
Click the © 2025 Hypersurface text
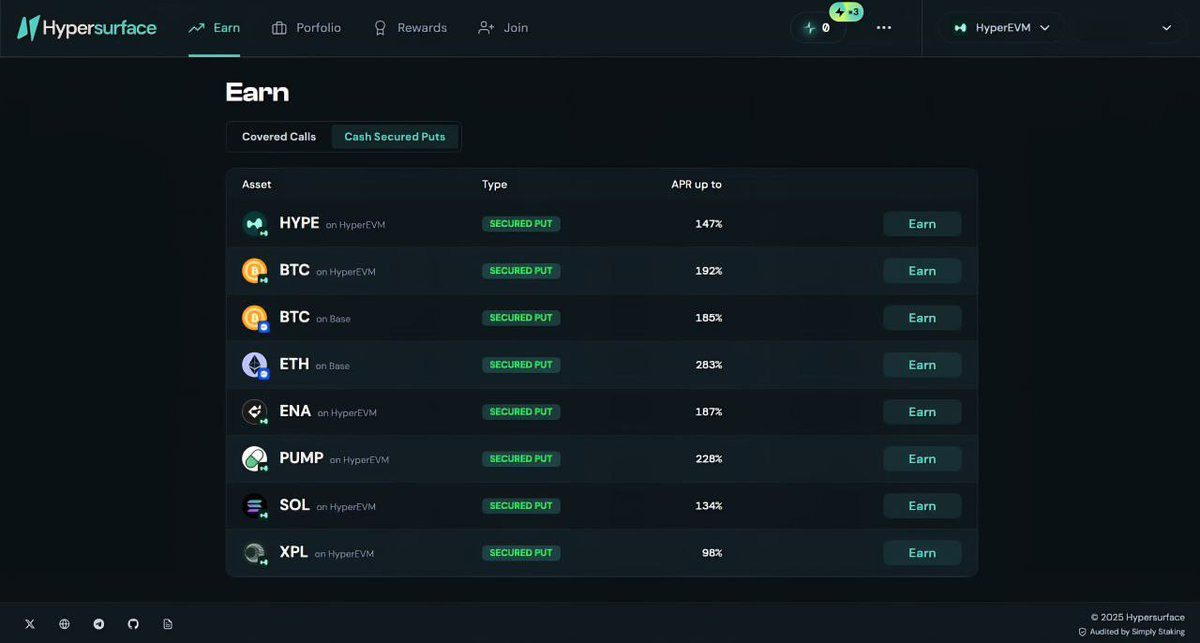1138,617
